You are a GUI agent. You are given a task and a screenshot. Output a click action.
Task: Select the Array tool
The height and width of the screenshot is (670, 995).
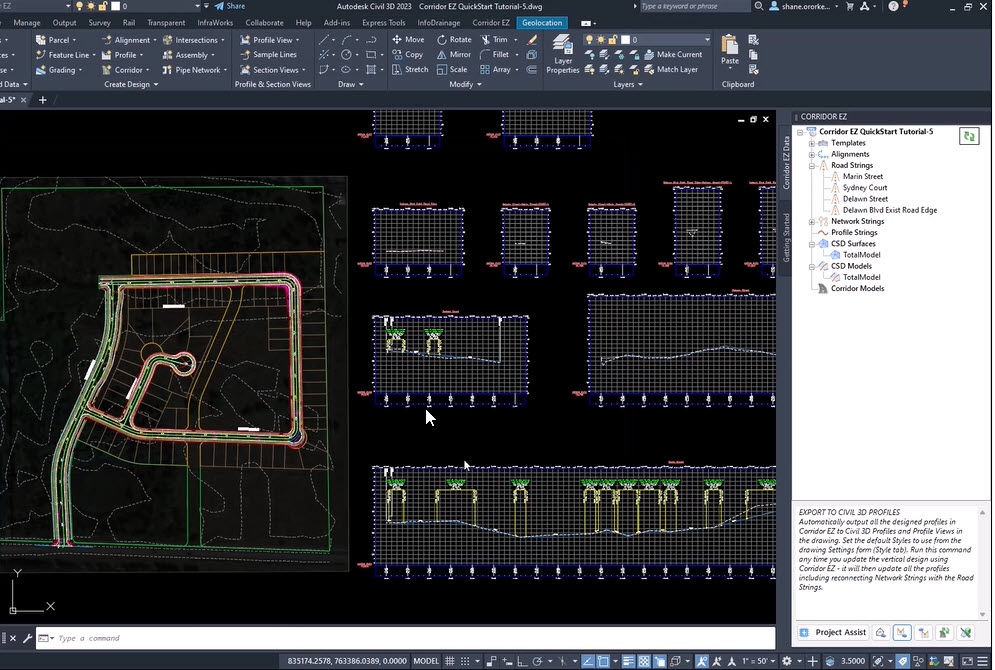point(496,70)
